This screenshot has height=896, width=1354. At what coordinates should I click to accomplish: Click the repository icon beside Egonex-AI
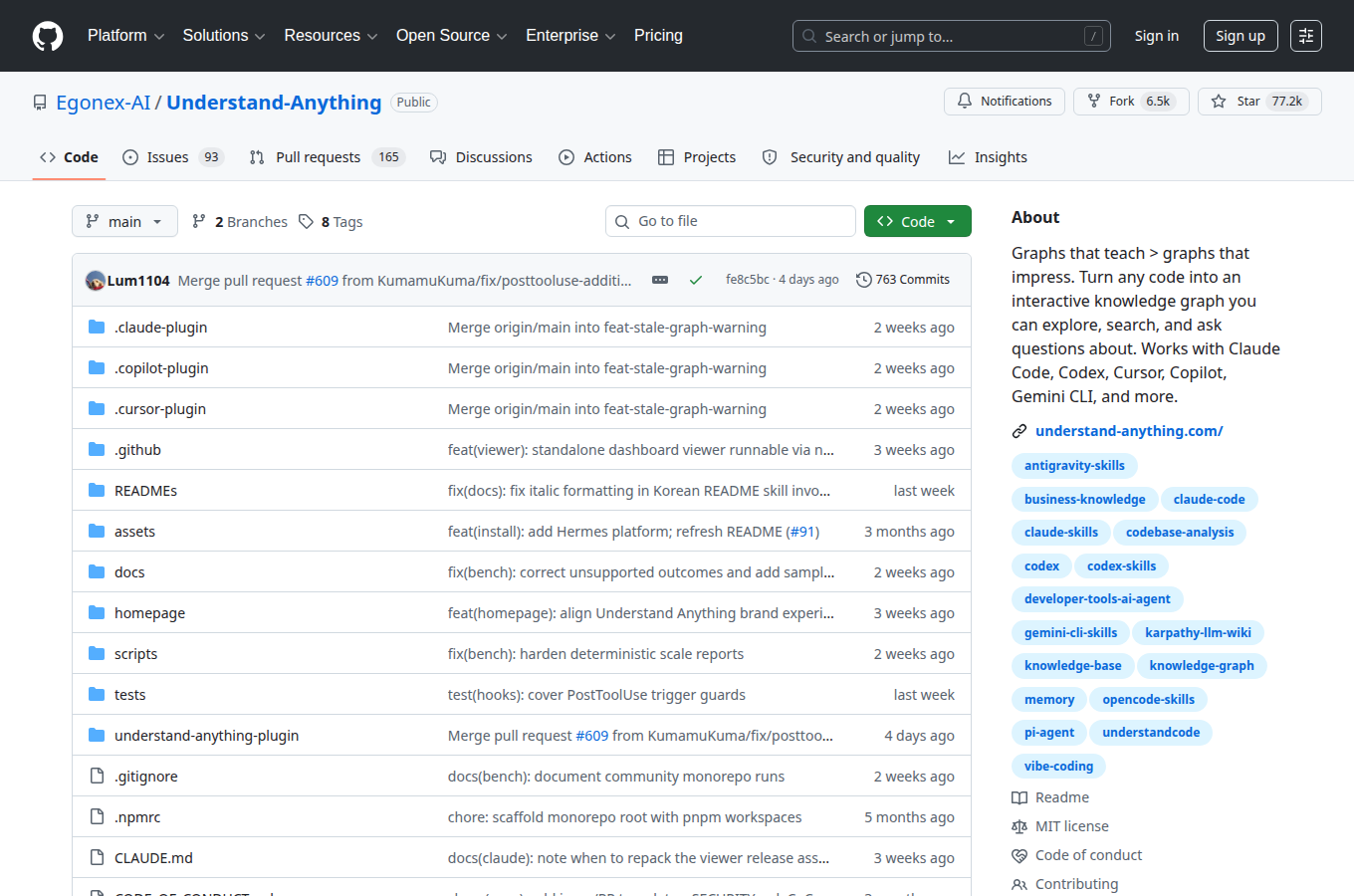pos(40,103)
